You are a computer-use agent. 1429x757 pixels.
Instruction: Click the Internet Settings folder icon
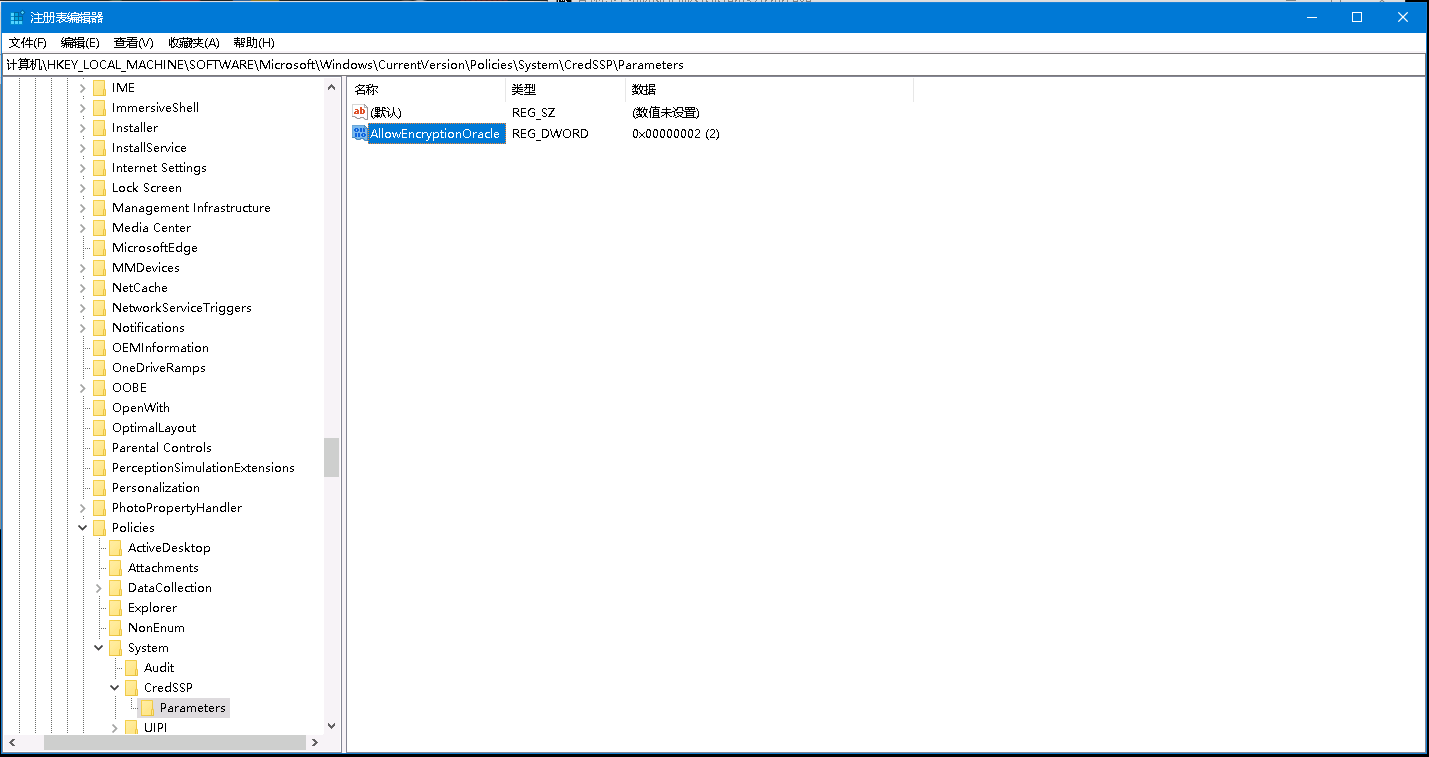[x=99, y=168]
